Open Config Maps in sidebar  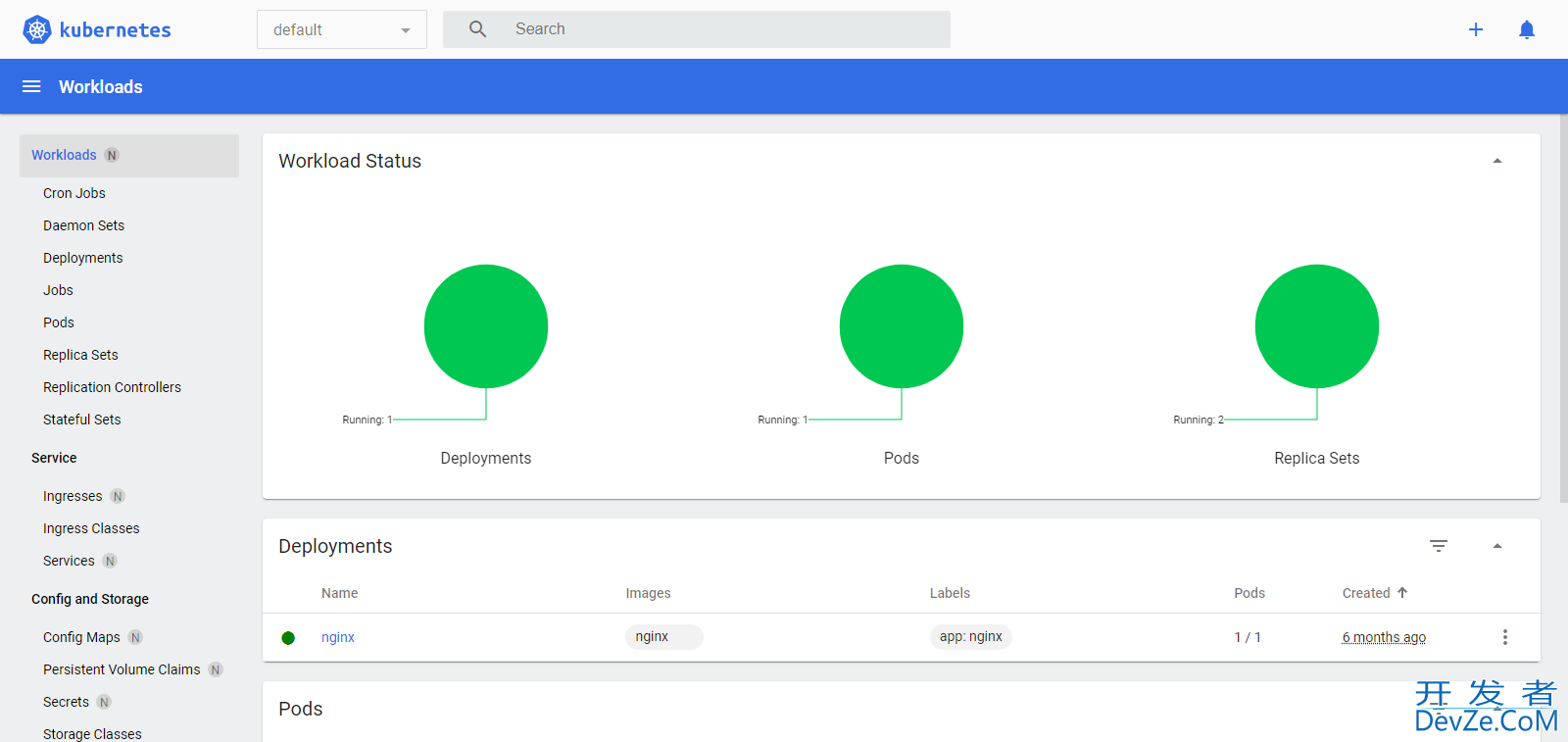coord(81,637)
